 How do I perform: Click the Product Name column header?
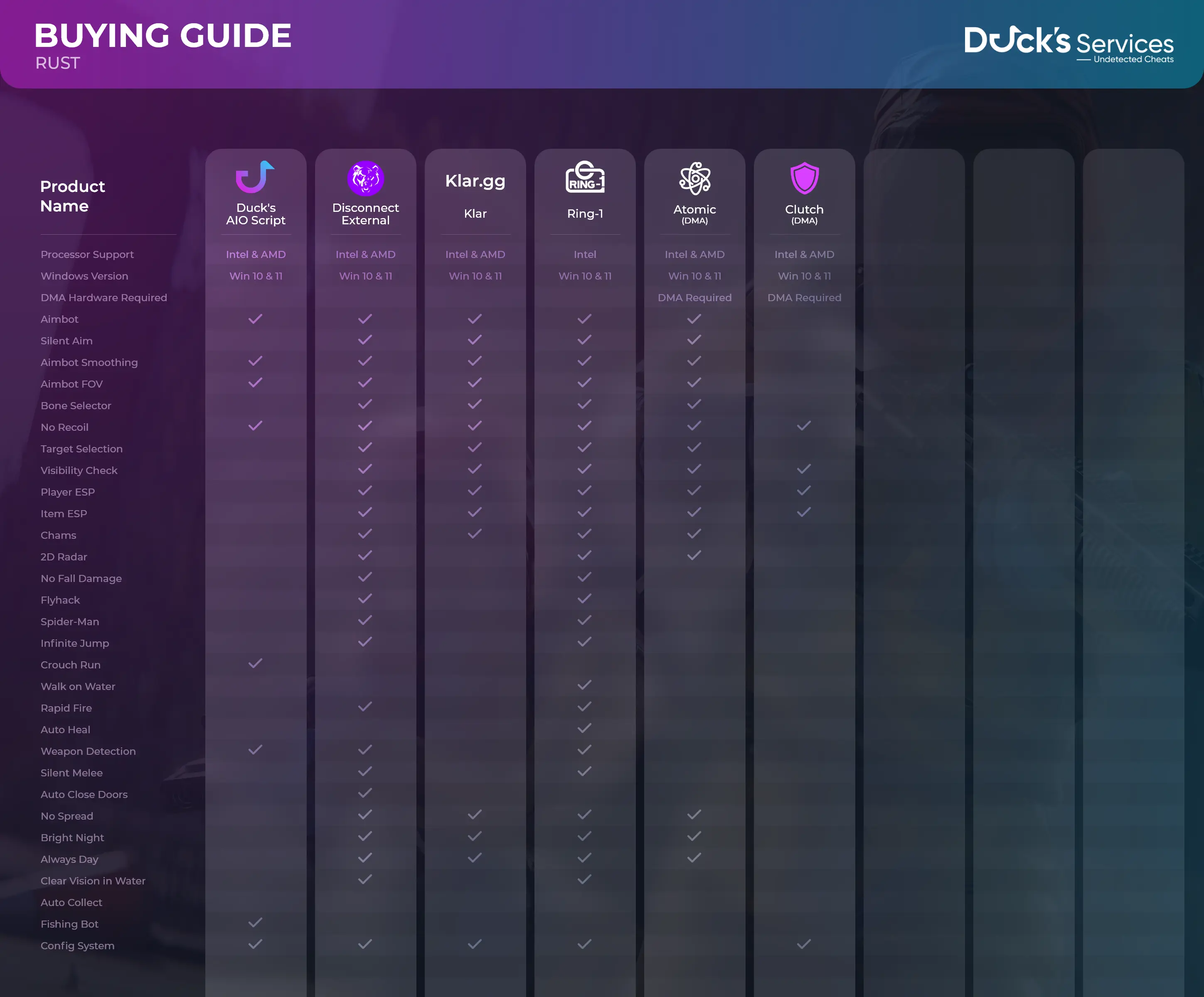pyautogui.click(x=72, y=196)
